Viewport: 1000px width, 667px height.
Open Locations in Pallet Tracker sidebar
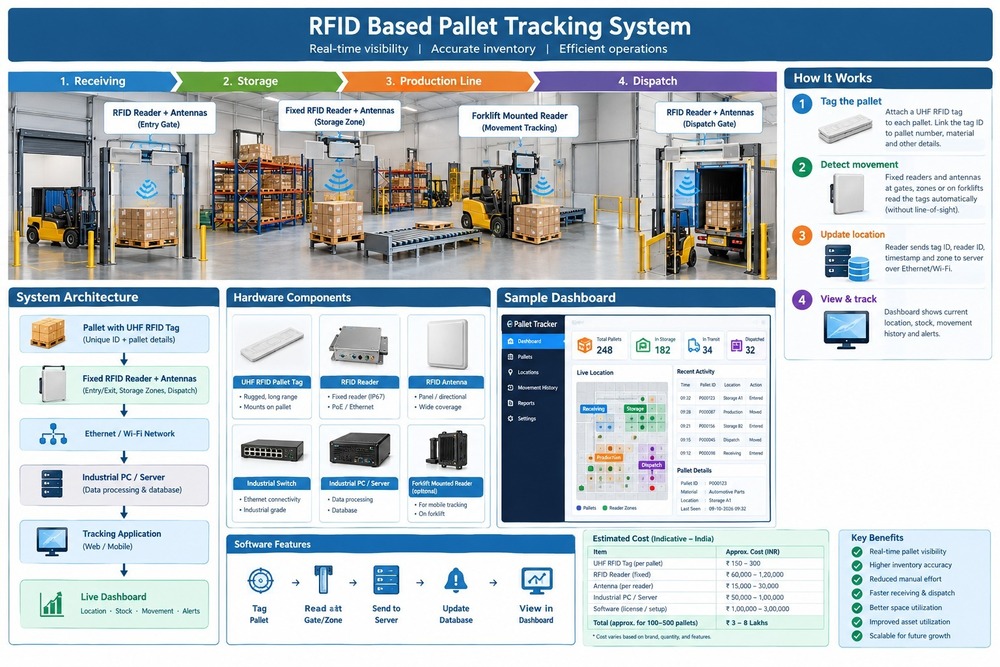[x=533, y=372]
